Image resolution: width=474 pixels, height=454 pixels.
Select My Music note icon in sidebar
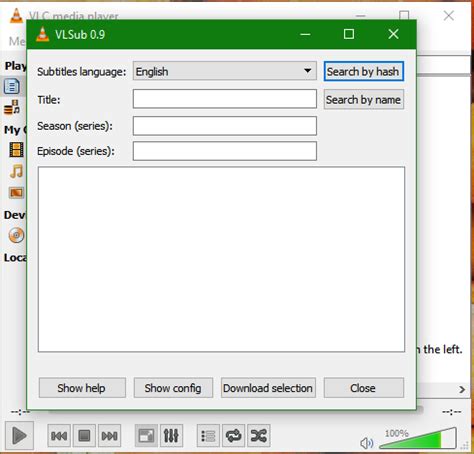coord(16,171)
